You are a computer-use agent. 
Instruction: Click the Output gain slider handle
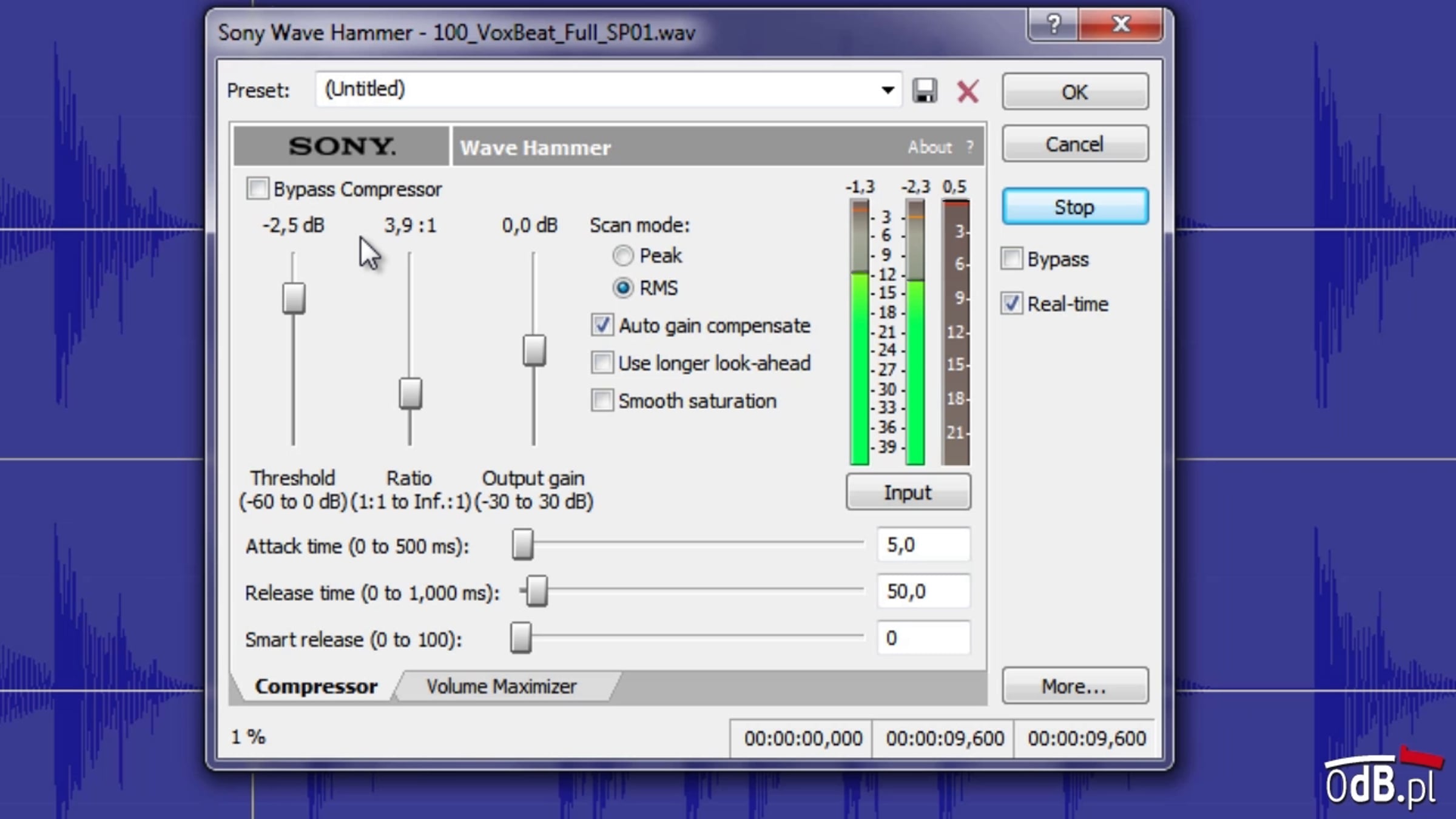tap(534, 350)
